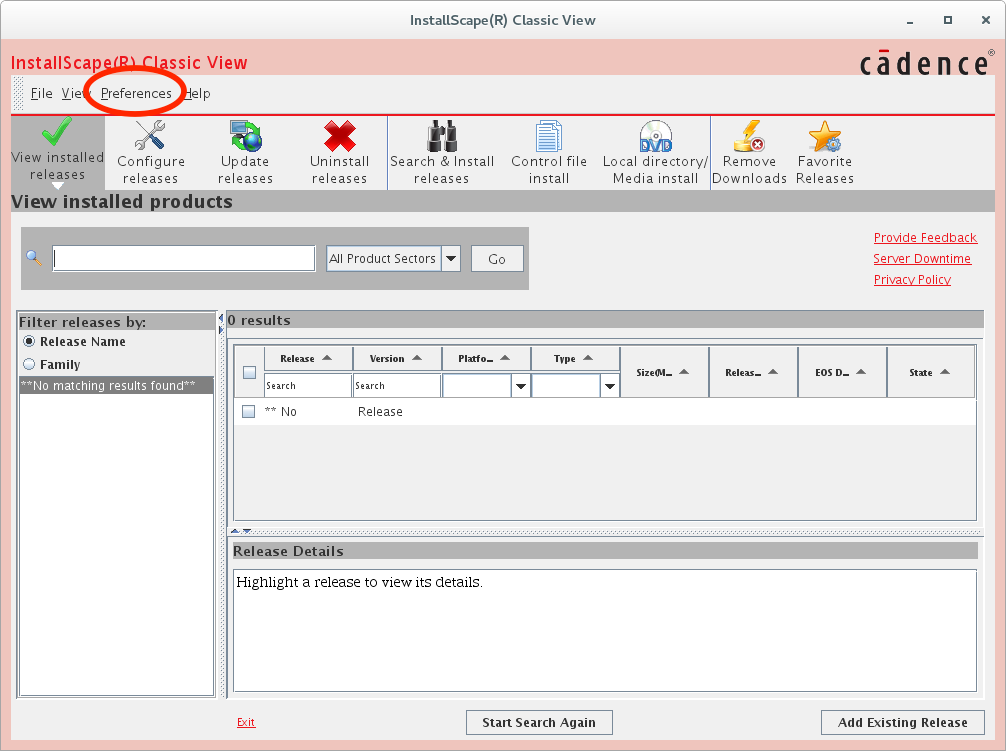Click Start Search Again button
1006x751 pixels.
pos(539,722)
